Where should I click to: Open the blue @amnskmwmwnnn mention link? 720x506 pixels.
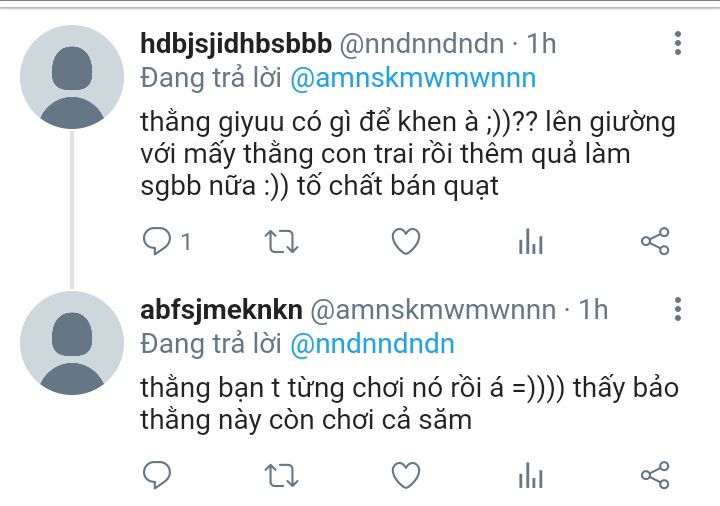pos(413,79)
